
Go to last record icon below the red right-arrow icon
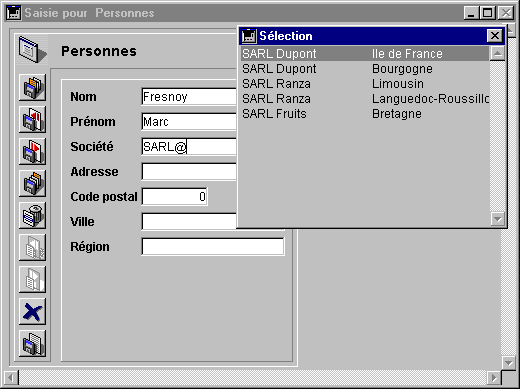pyautogui.click(x=32, y=183)
